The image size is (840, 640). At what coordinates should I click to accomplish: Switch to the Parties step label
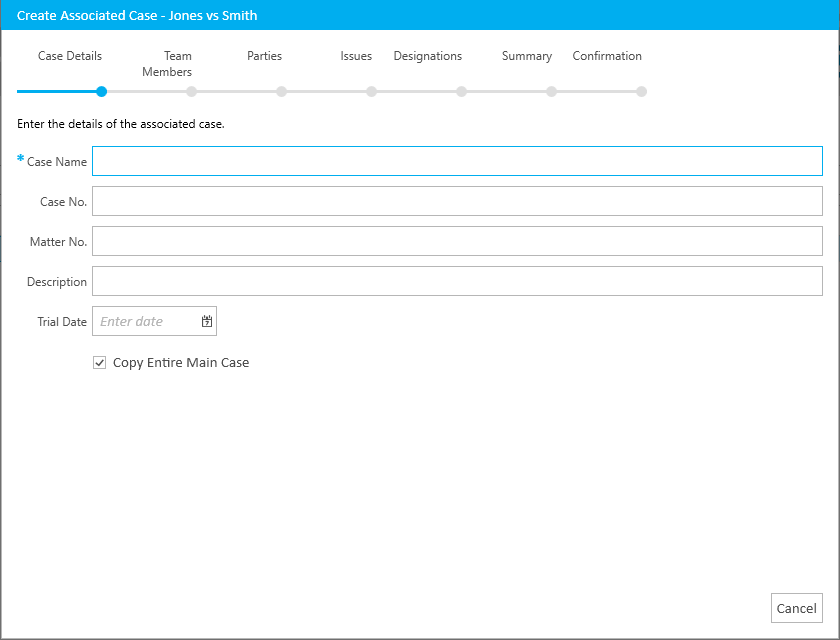265,56
